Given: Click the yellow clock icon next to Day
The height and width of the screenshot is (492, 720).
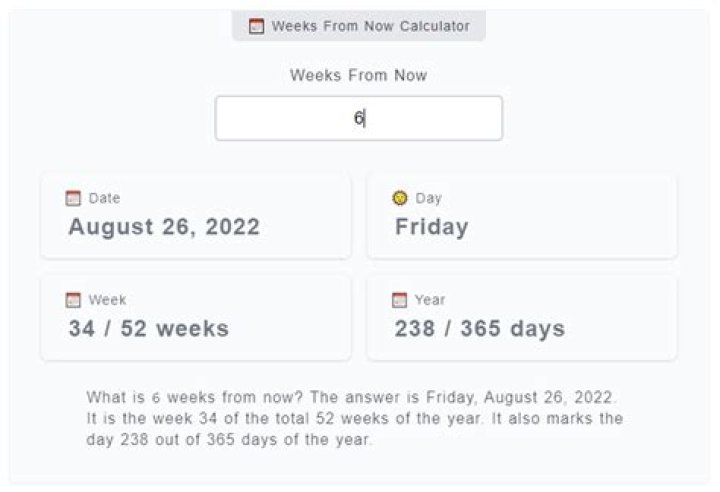Looking at the screenshot, I should (400, 198).
